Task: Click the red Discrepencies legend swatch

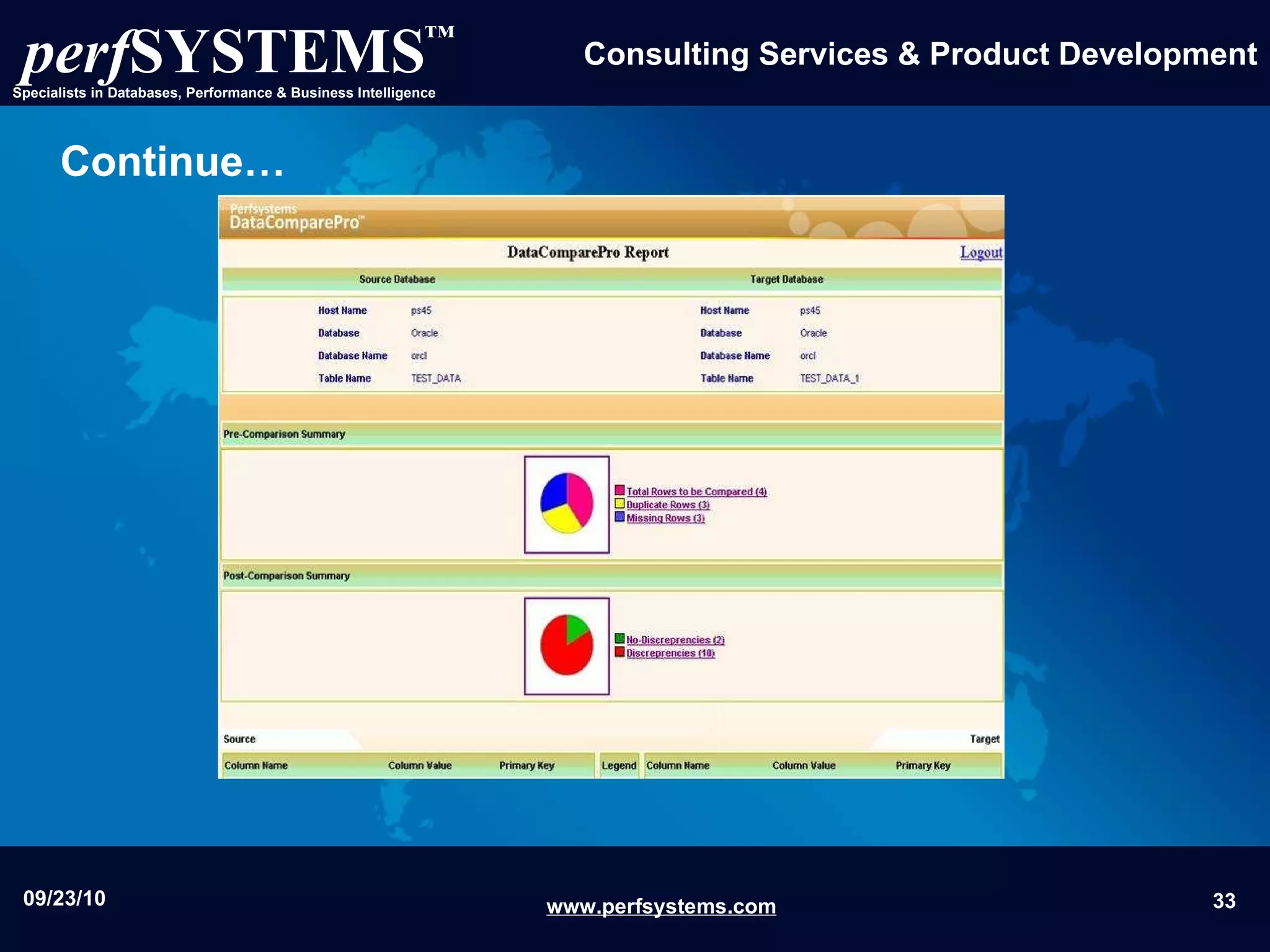Action: [x=619, y=651]
